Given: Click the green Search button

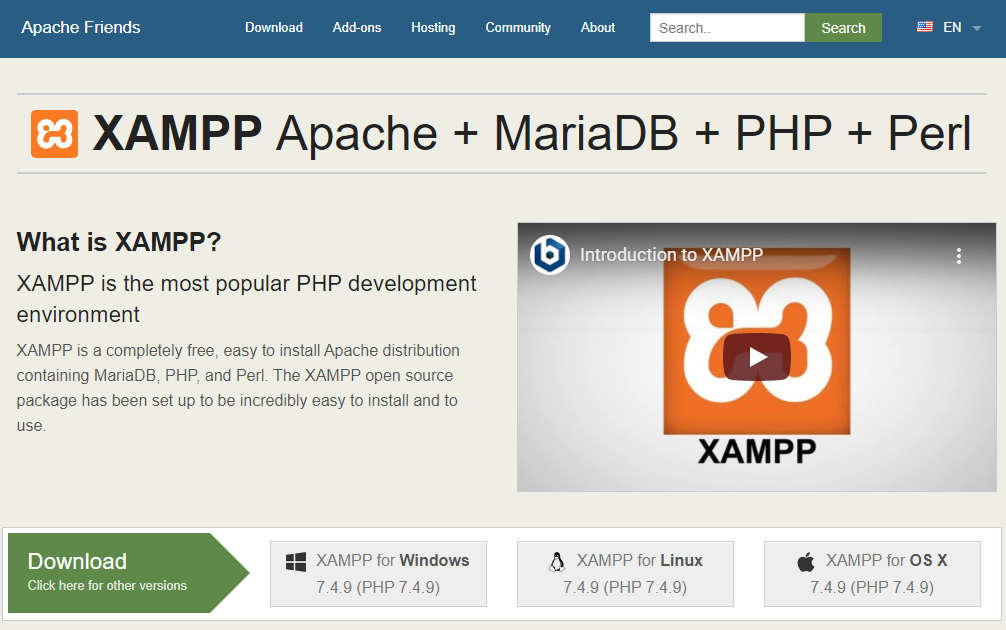Looking at the screenshot, I should tap(843, 28).
